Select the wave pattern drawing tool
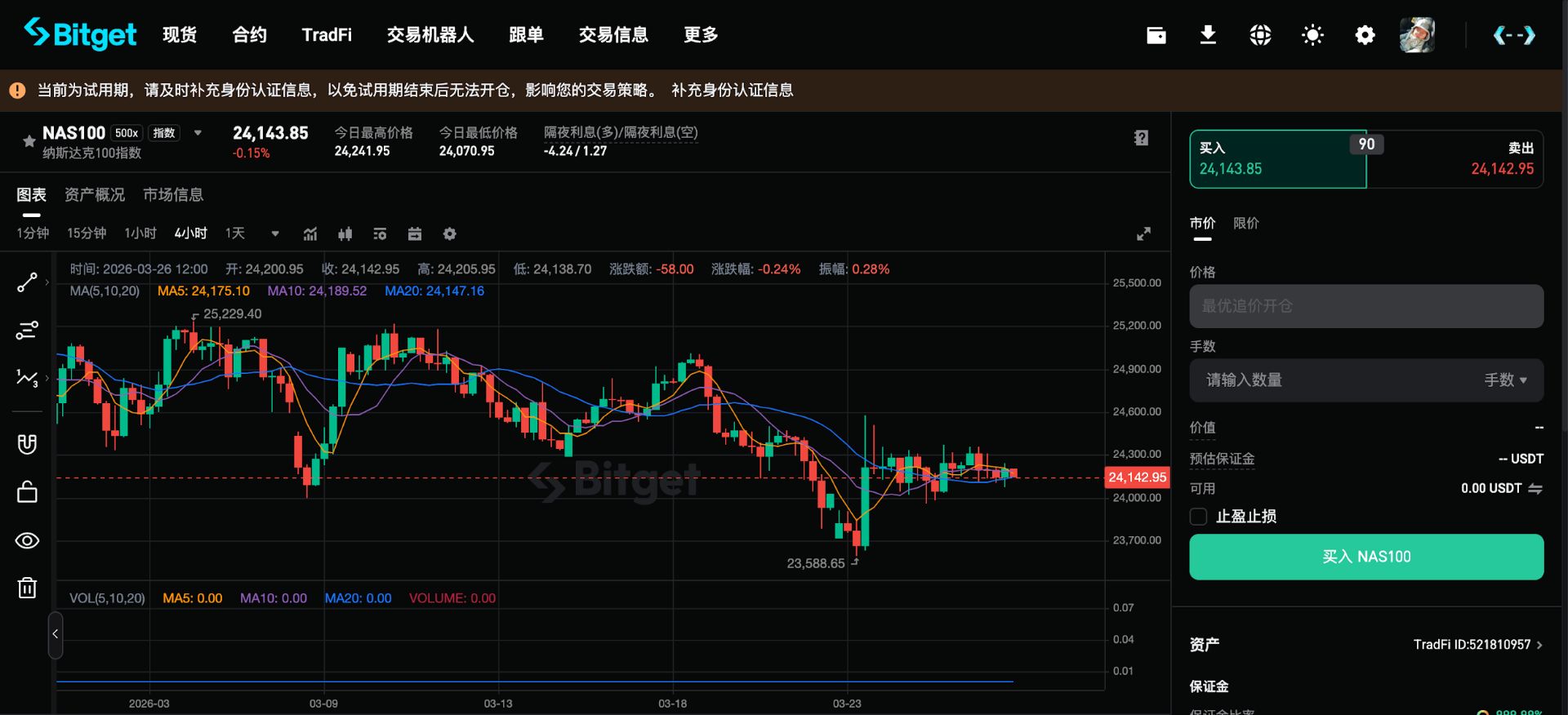 [27, 378]
